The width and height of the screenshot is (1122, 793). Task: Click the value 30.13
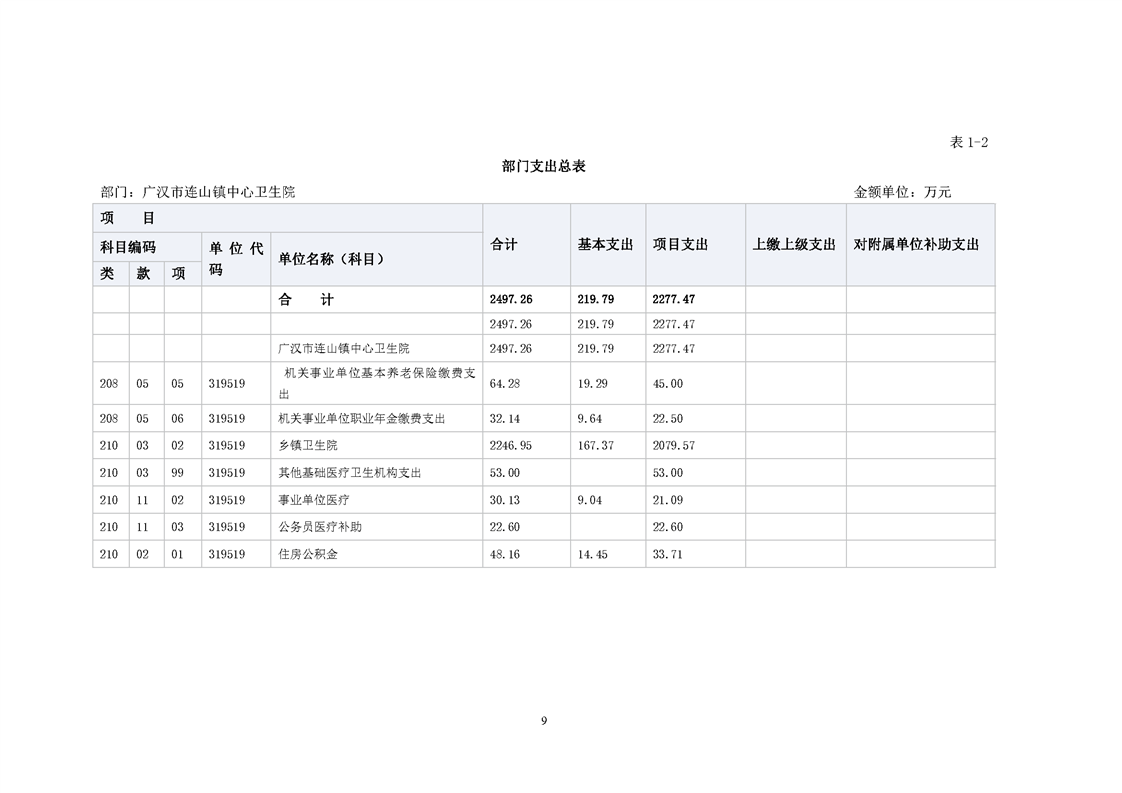504,500
